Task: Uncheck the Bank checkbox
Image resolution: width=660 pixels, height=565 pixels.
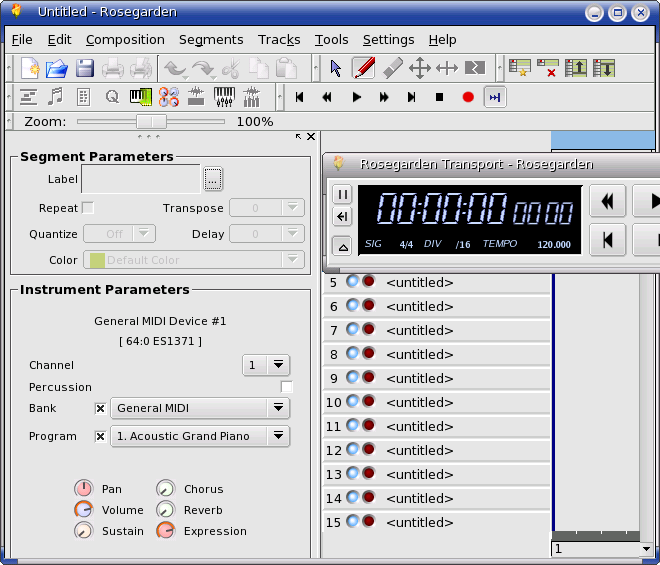Action: 100,408
